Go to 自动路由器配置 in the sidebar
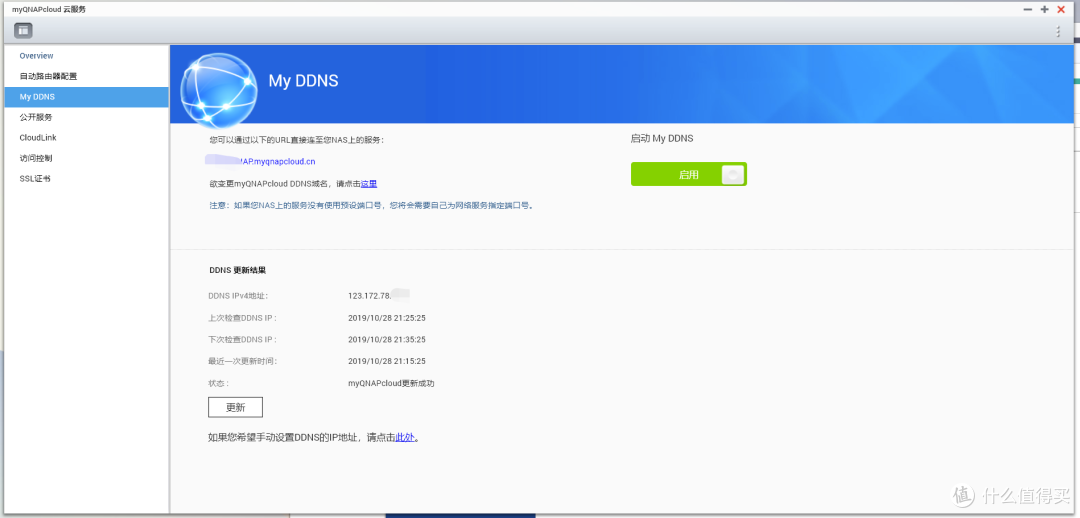The height and width of the screenshot is (518, 1080). (48, 76)
